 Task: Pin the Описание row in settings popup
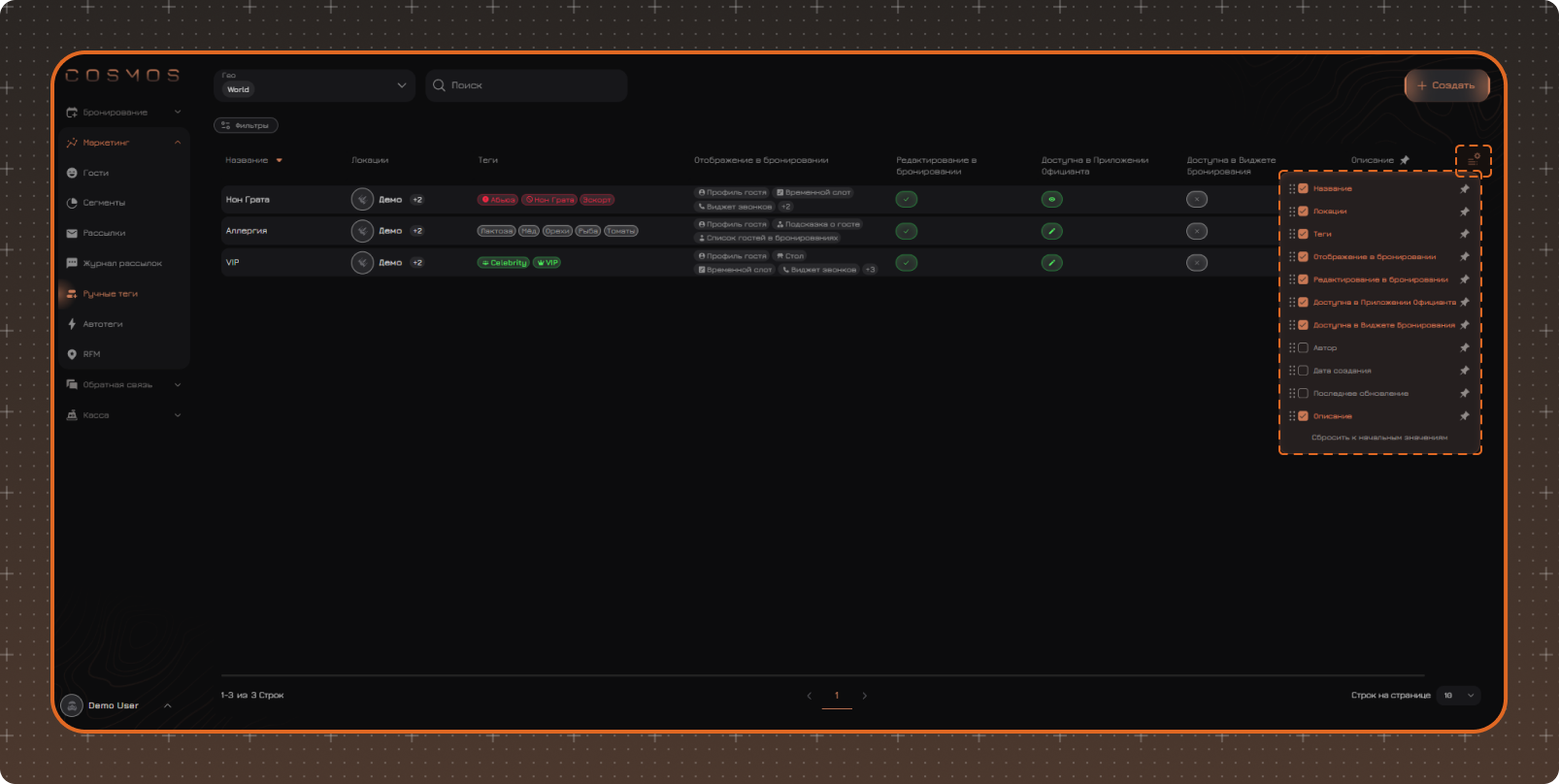1465,416
